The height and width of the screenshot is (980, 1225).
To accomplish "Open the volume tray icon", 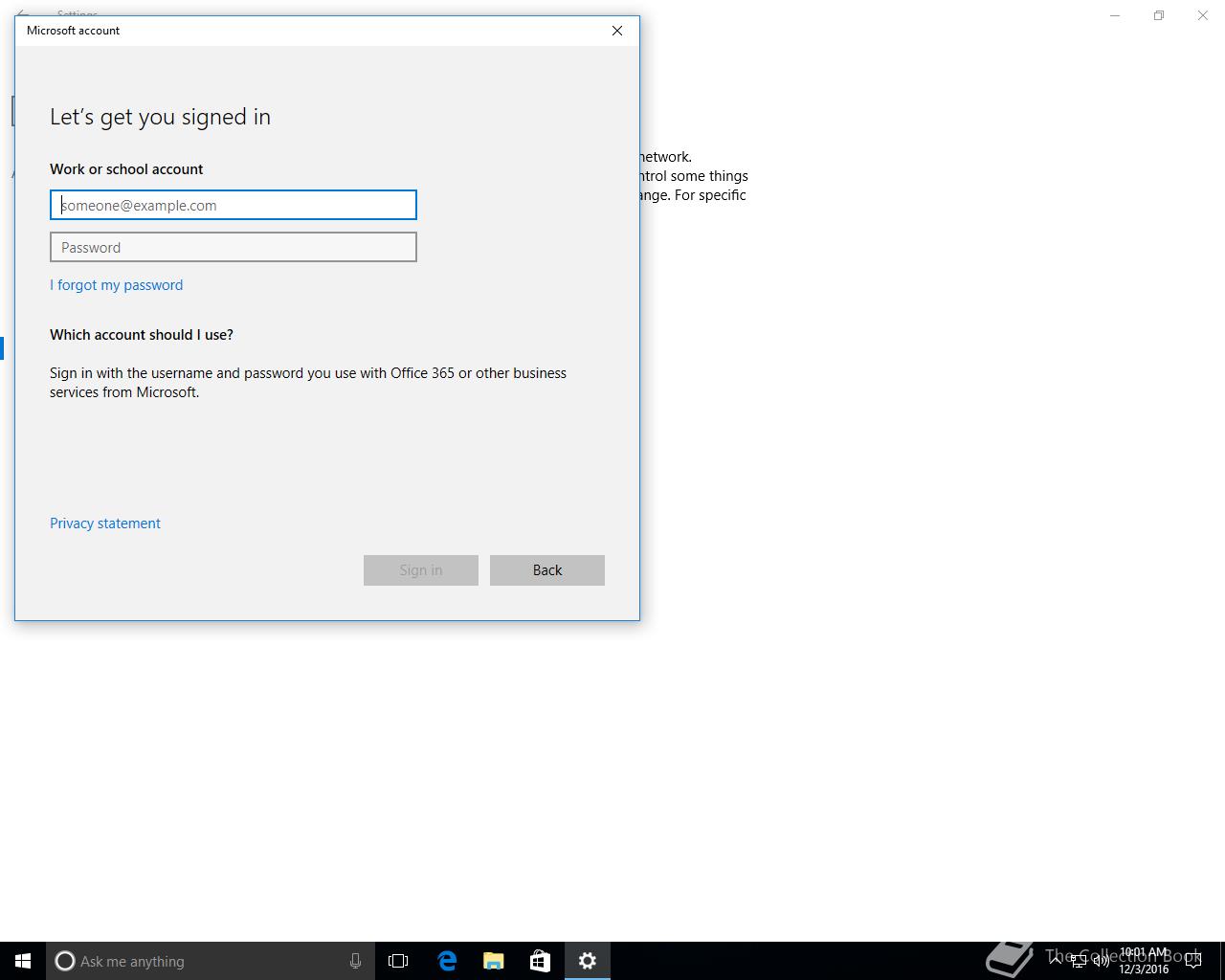I will [x=1102, y=961].
